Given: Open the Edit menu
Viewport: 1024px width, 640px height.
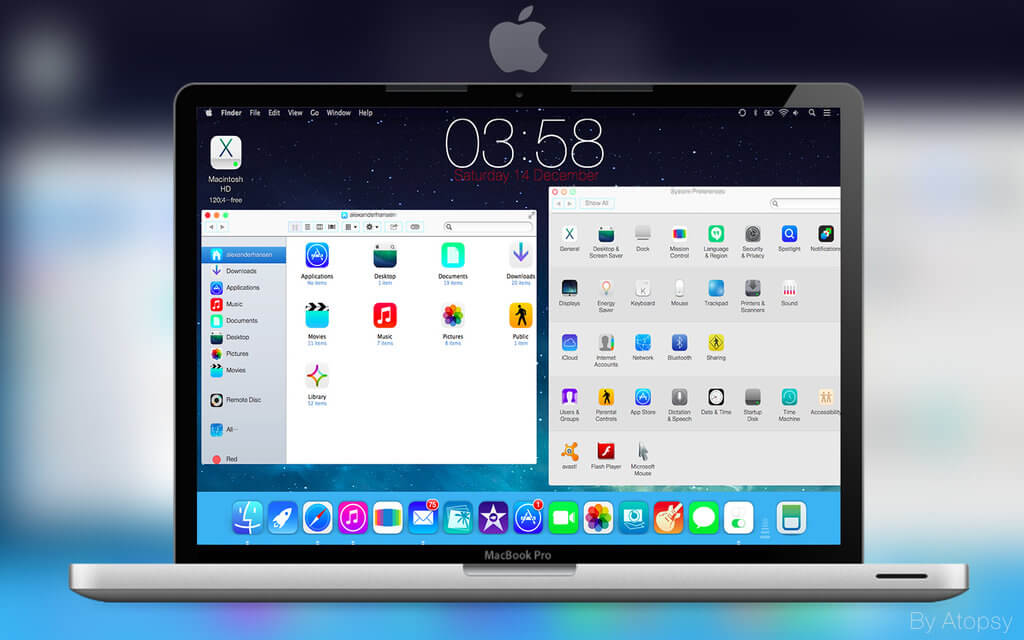Looking at the screenshot, I should tap(274, 113).
